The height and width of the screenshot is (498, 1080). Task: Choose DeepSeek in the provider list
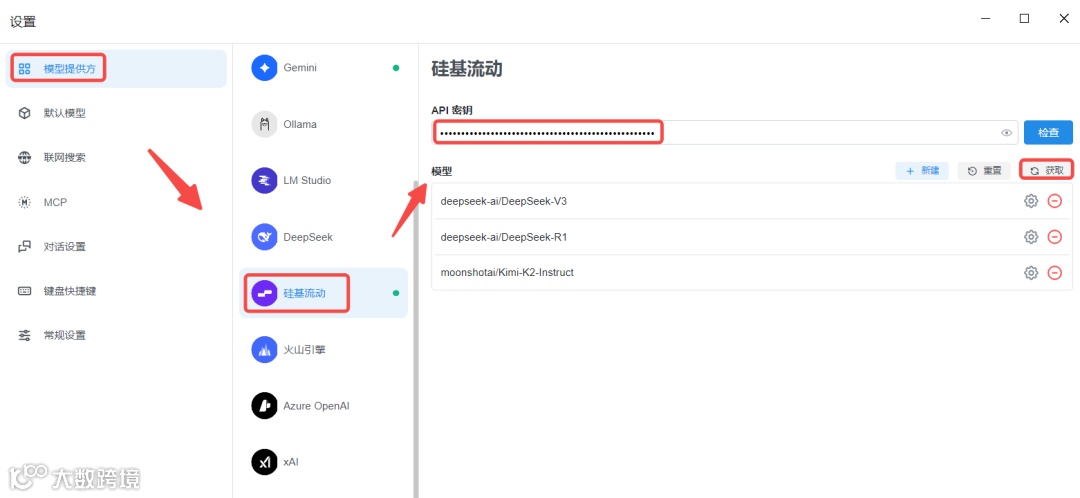click(324, 237)
